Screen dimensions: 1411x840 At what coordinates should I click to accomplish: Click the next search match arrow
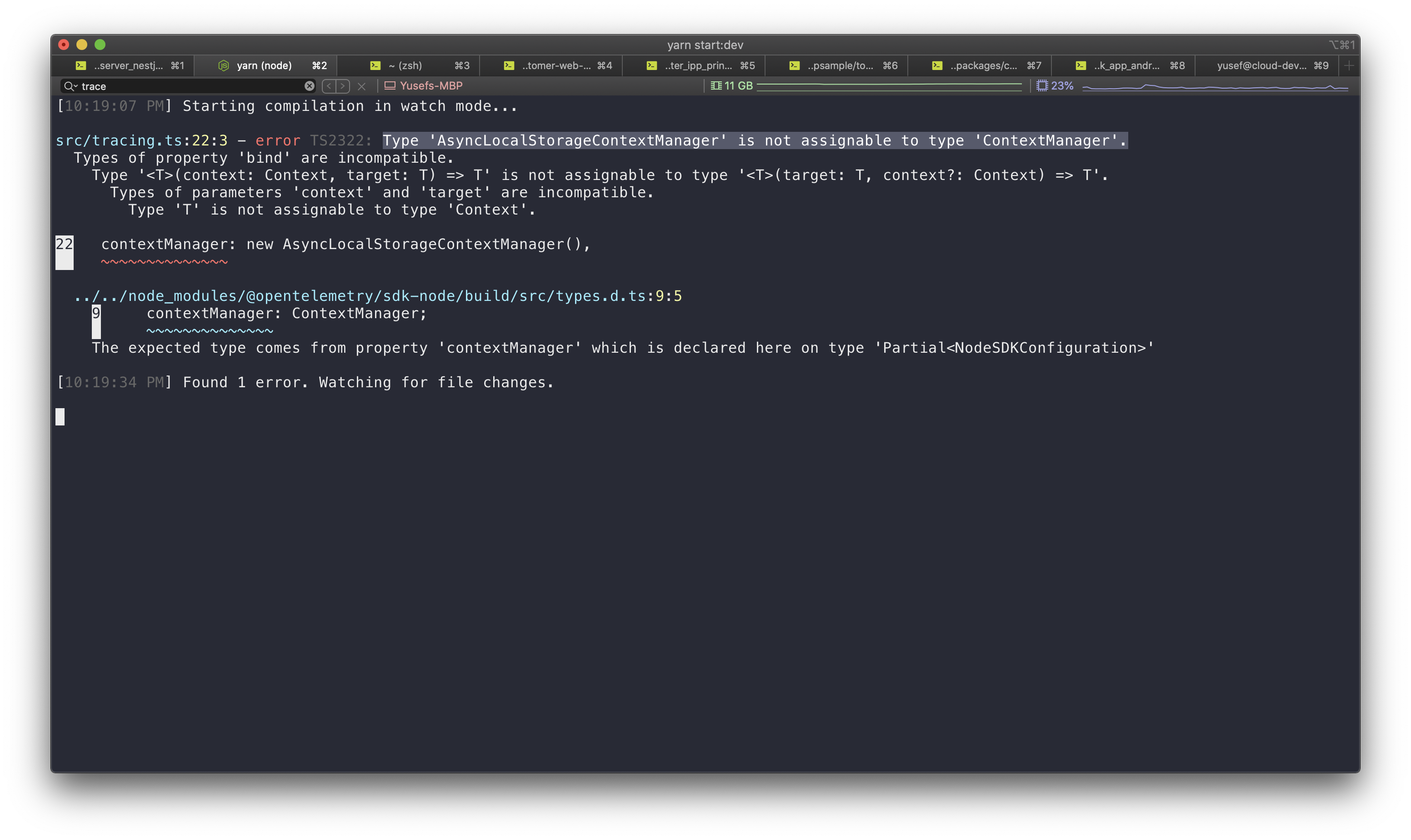pos(343,85)
